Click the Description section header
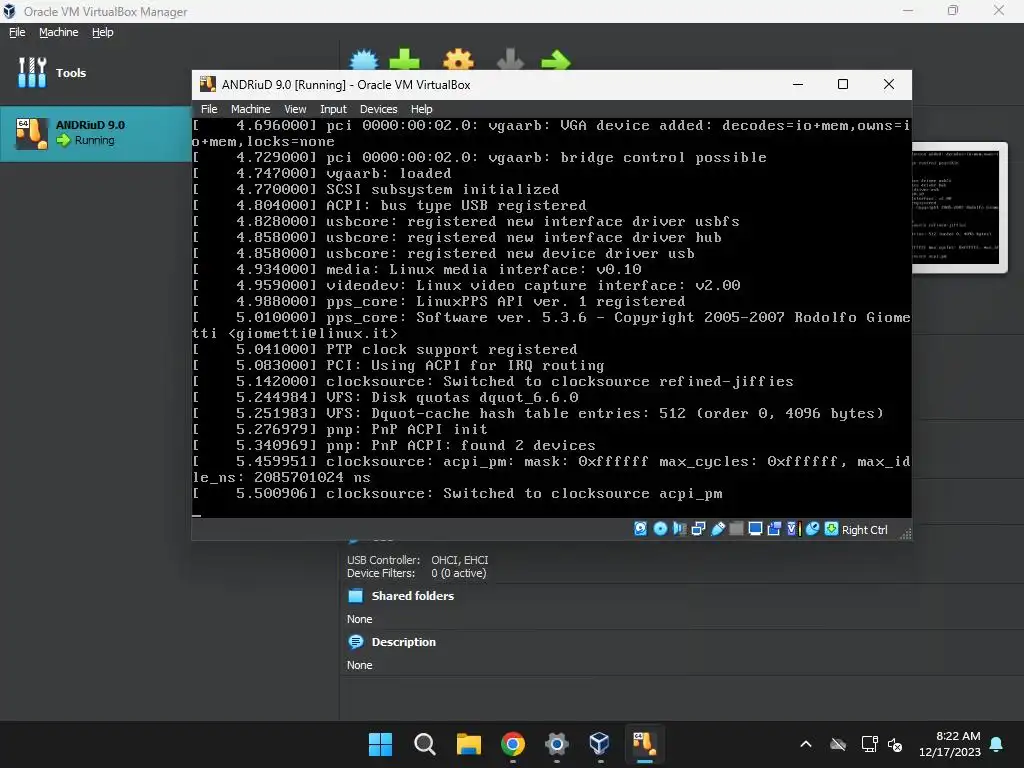1024x768 pixels. tap(404, 642)
